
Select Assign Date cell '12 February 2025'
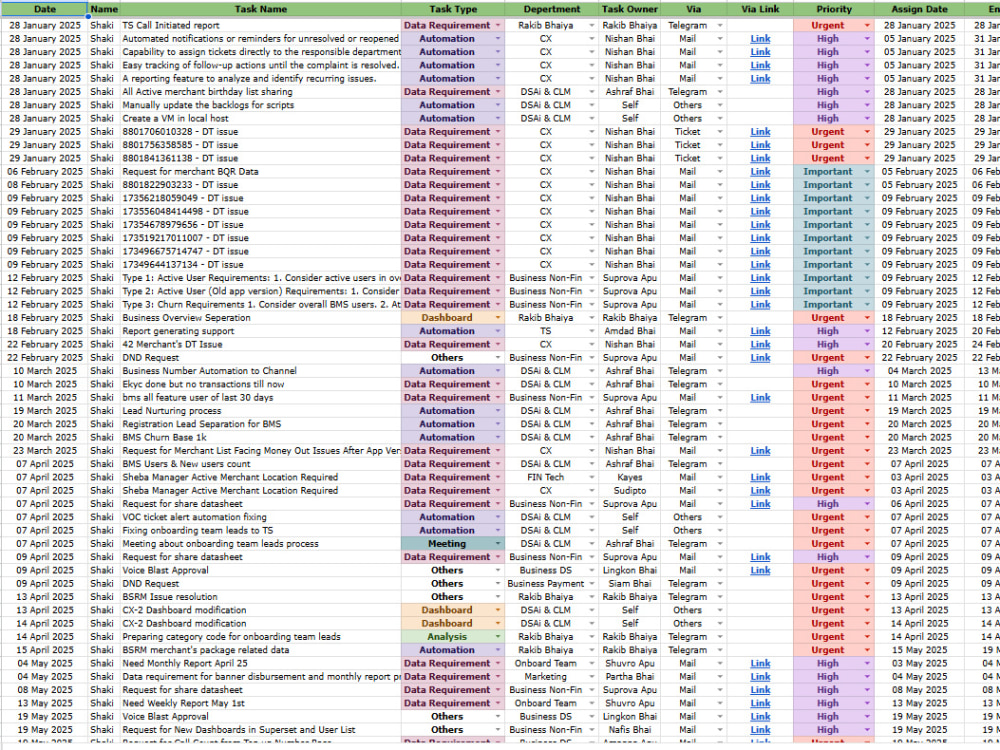[x=919, y=331]
